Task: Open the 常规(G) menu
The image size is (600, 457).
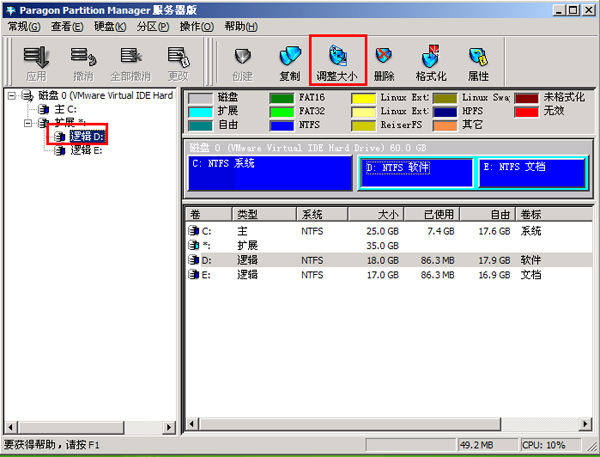Action: [24, 26]
